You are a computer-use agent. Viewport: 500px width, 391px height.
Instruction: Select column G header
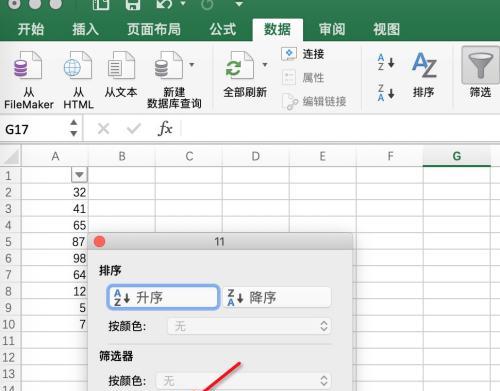point(457,156)
